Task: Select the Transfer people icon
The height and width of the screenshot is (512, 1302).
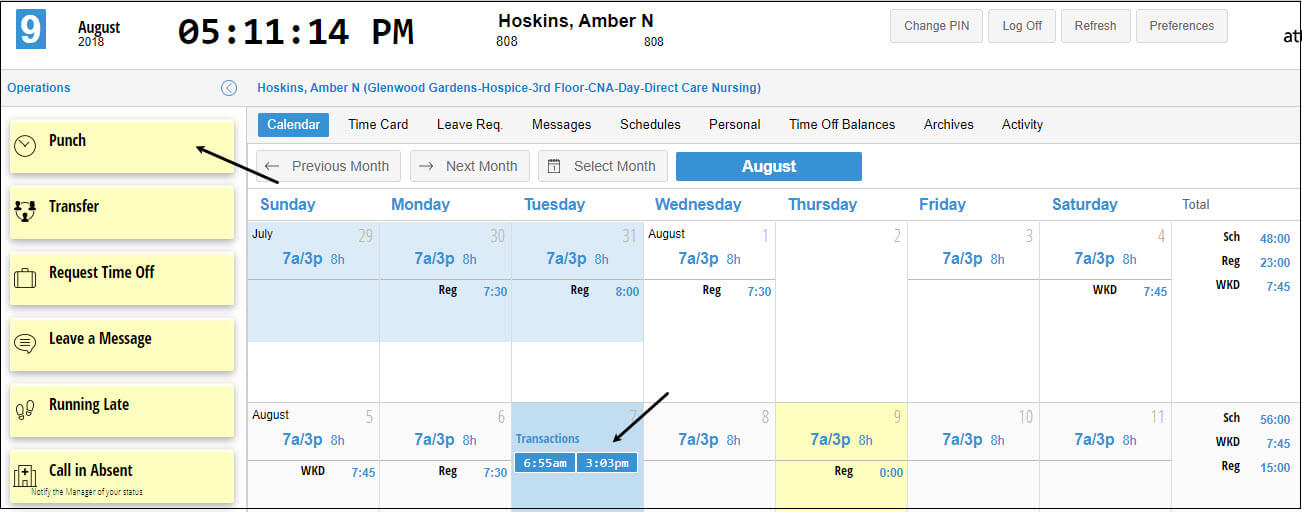Action: pos(25,211)
